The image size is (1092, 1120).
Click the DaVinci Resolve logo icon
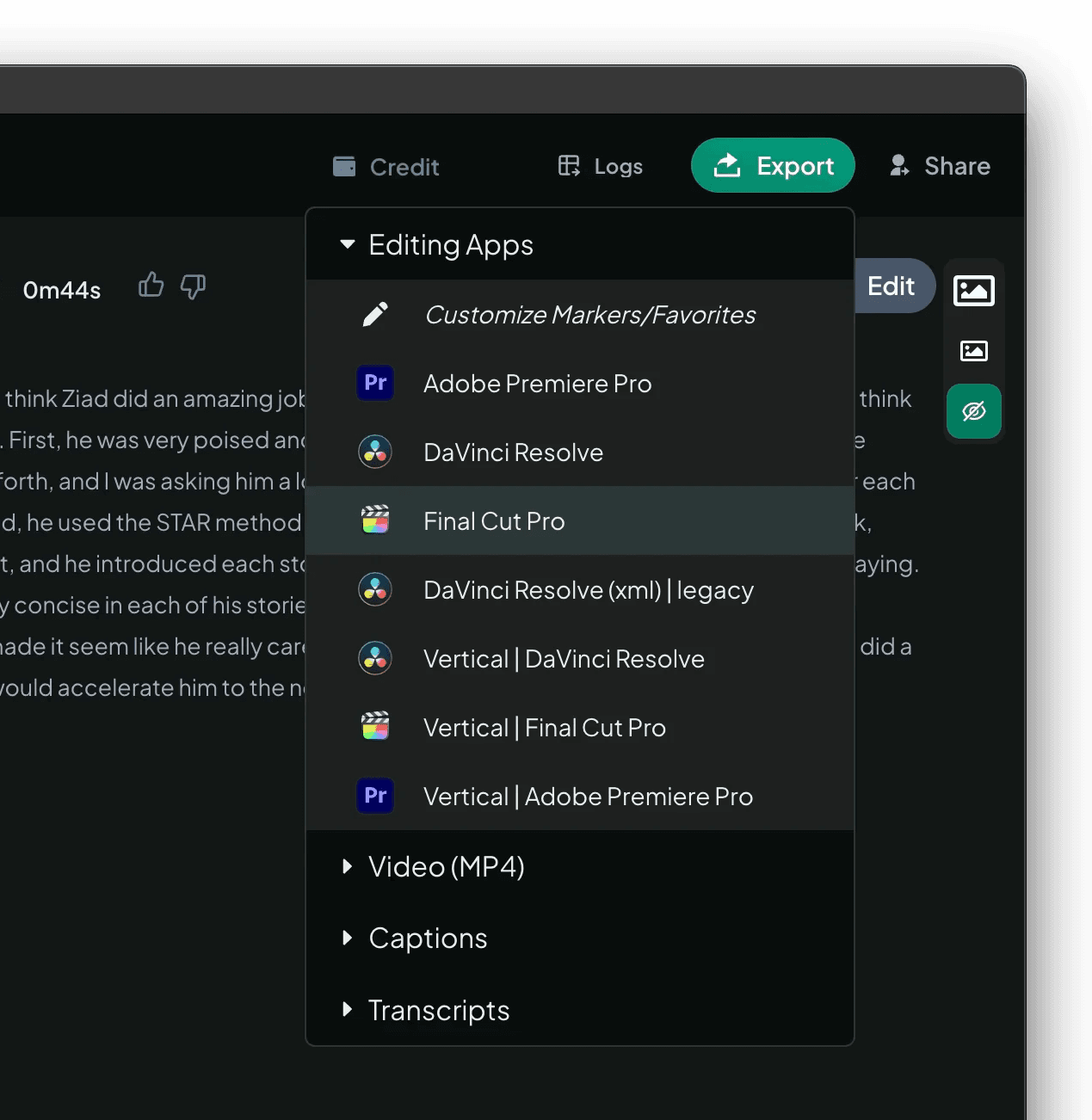[375, 452]
